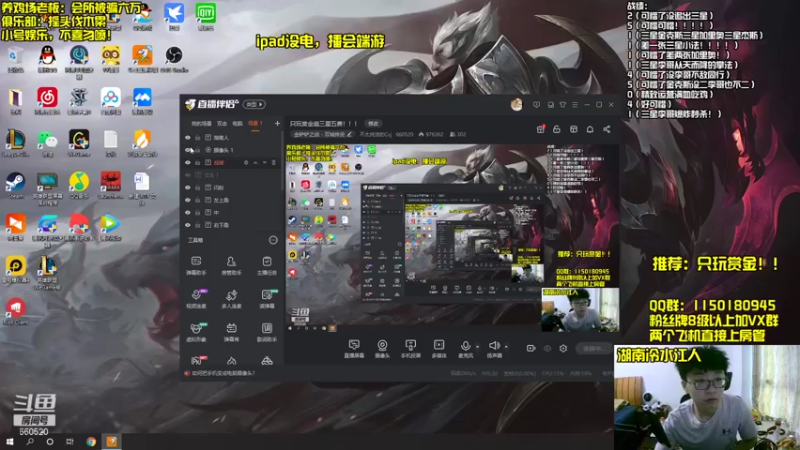The height and width of the screenshot is (450, 800).
Task: Toggle visibility of the 中 layer
Action: pos(188,212)
